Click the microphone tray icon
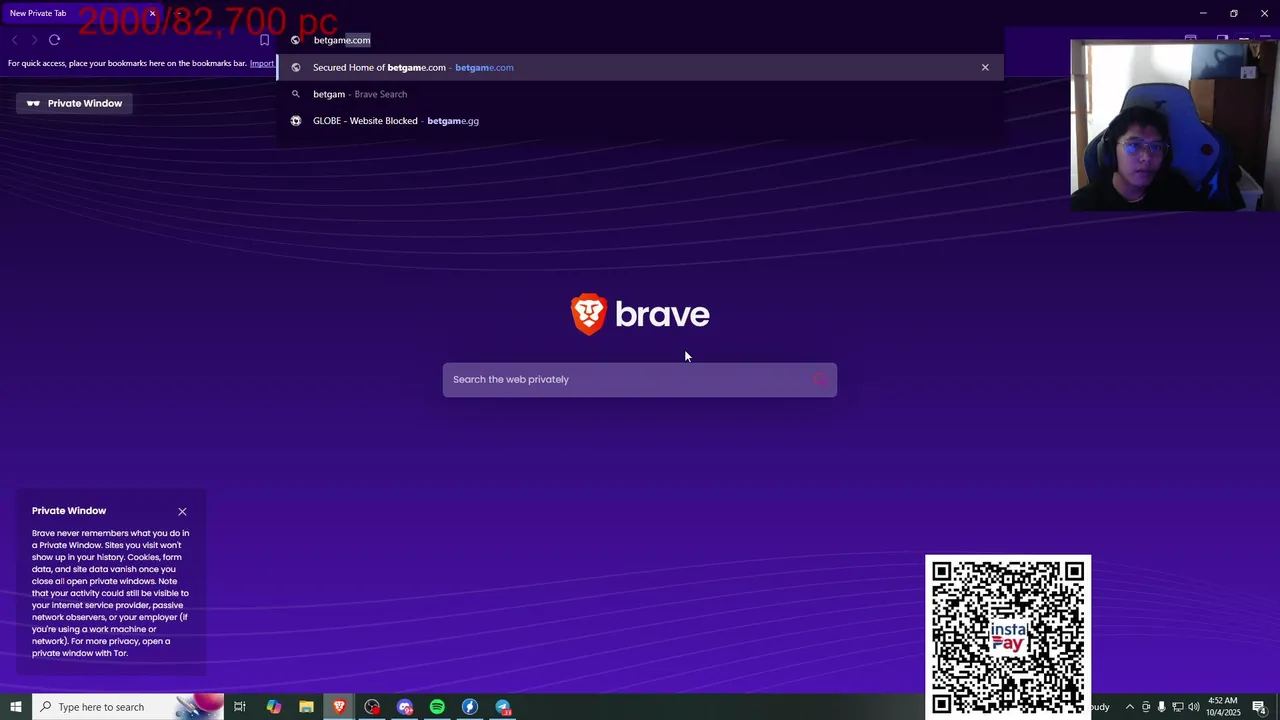Image resolution: width=1280 pixels, height=720 pixels. tap(1161, 707)
